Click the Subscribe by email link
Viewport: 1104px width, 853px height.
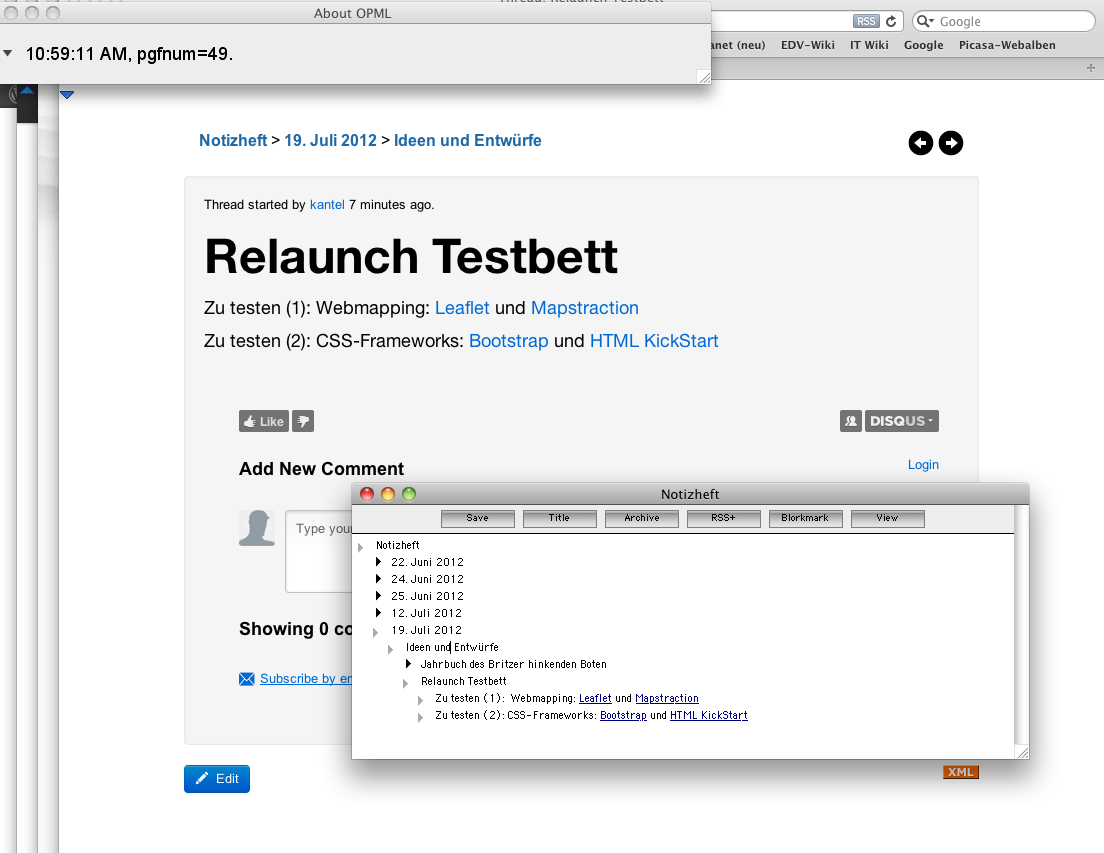click(x=306, y=678)
